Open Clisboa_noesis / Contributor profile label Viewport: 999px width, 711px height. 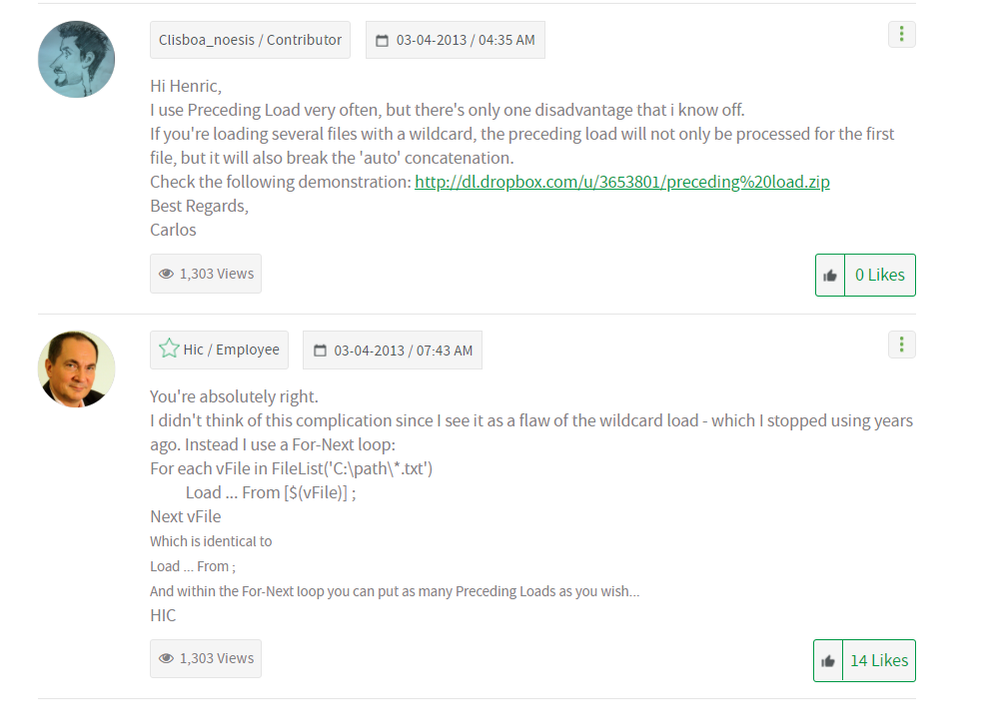click(250, 40)
